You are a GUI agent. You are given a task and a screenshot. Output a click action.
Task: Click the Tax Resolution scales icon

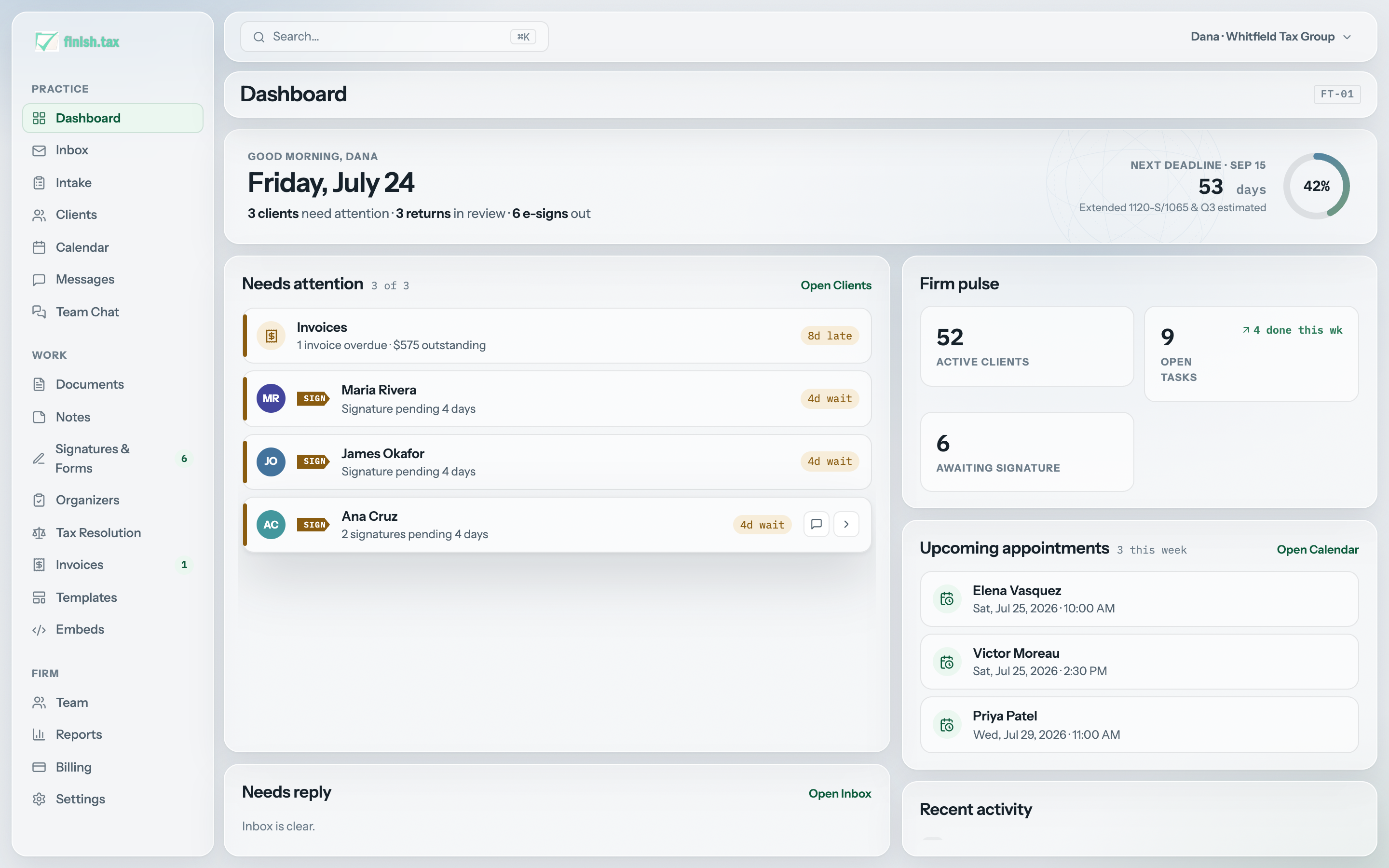(x=39, y=533)
